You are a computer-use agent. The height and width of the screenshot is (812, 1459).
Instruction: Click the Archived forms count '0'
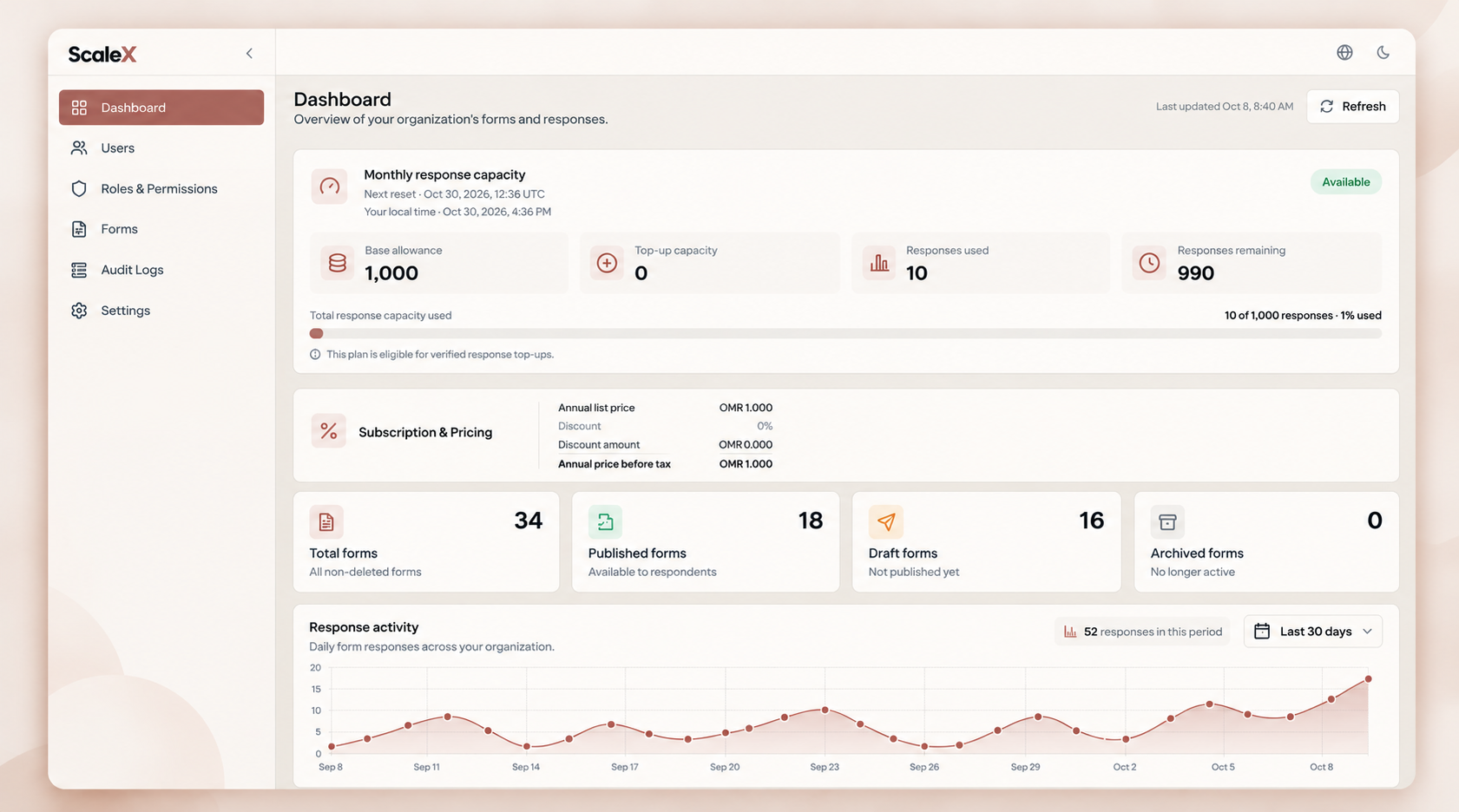coord(1375,521)
